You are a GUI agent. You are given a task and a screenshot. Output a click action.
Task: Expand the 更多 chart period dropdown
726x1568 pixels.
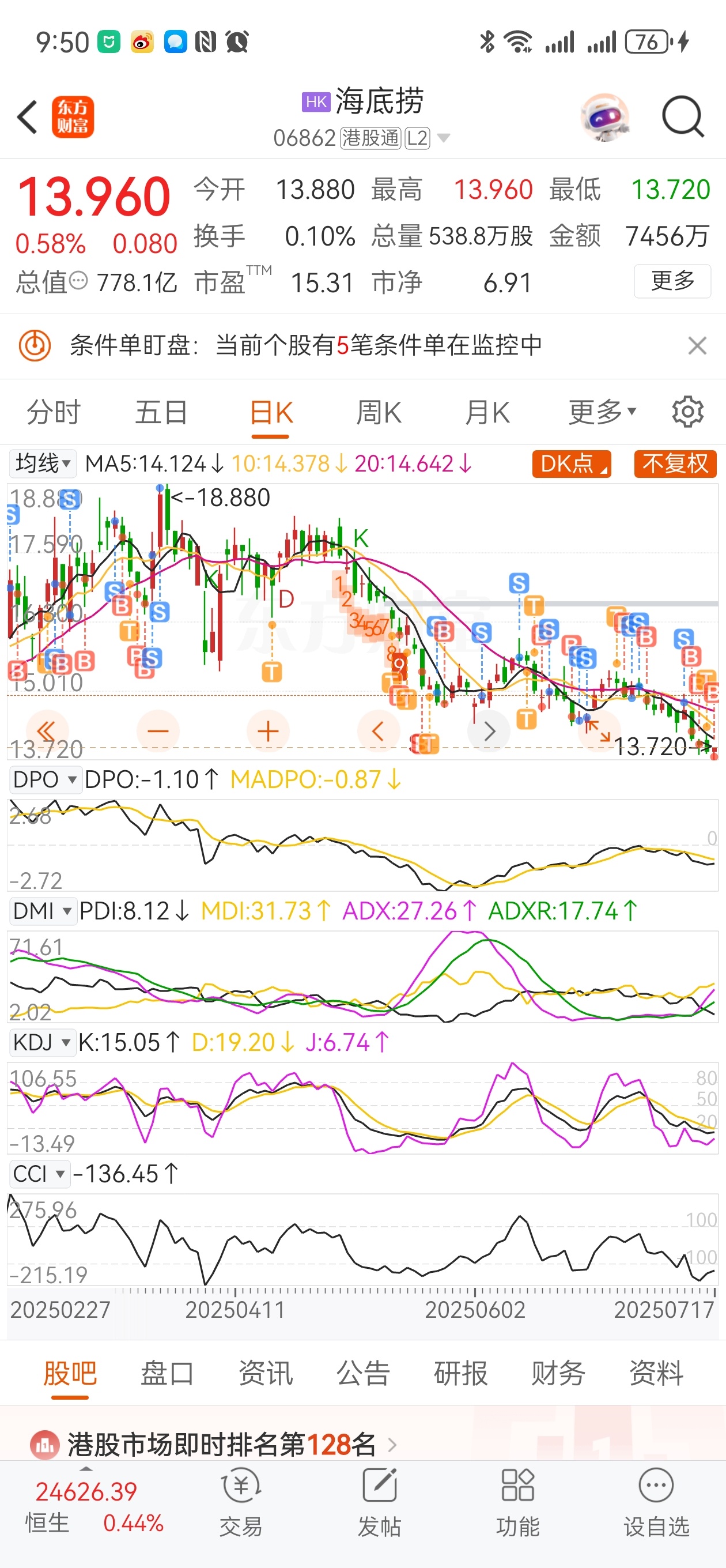(x=603, y=413)
